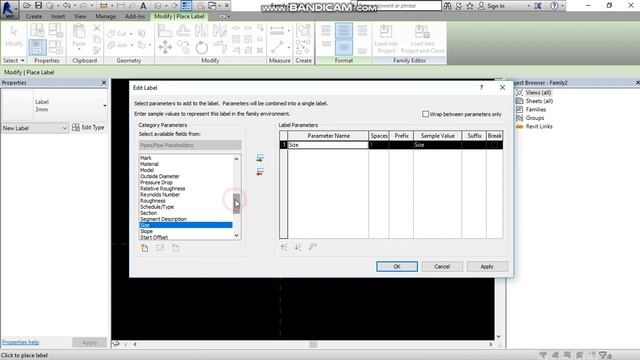Click the star favorites icon in title bar
The image size is (640, 360).
[x=470, y=6]
